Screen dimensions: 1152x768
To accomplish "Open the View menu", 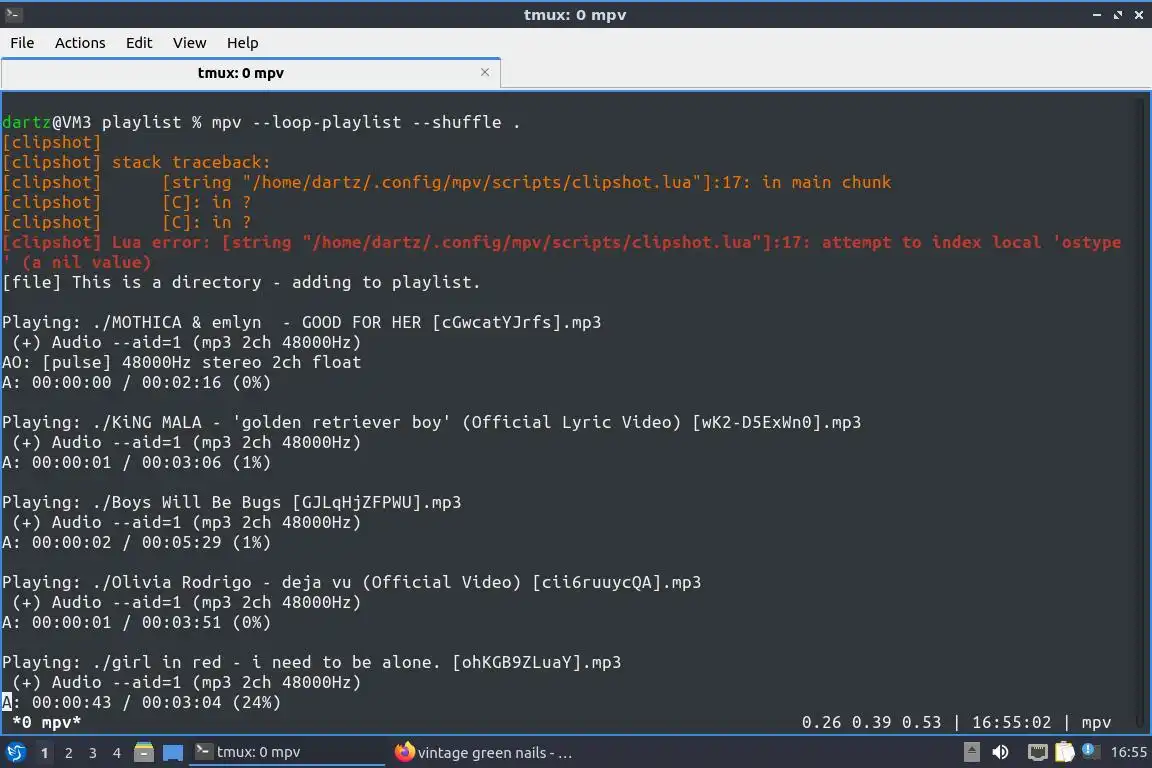I will coord(190,43).
